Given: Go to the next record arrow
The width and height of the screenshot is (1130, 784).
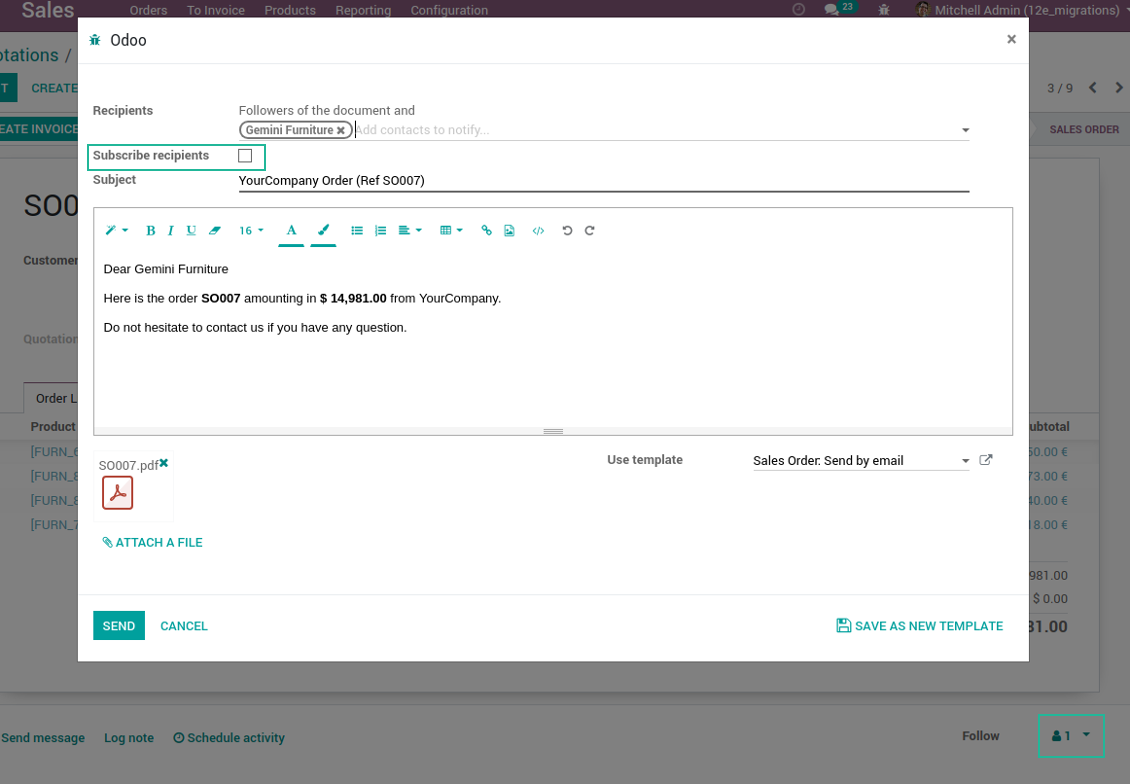Looking at the screenshot, I should pos(1118,88).
